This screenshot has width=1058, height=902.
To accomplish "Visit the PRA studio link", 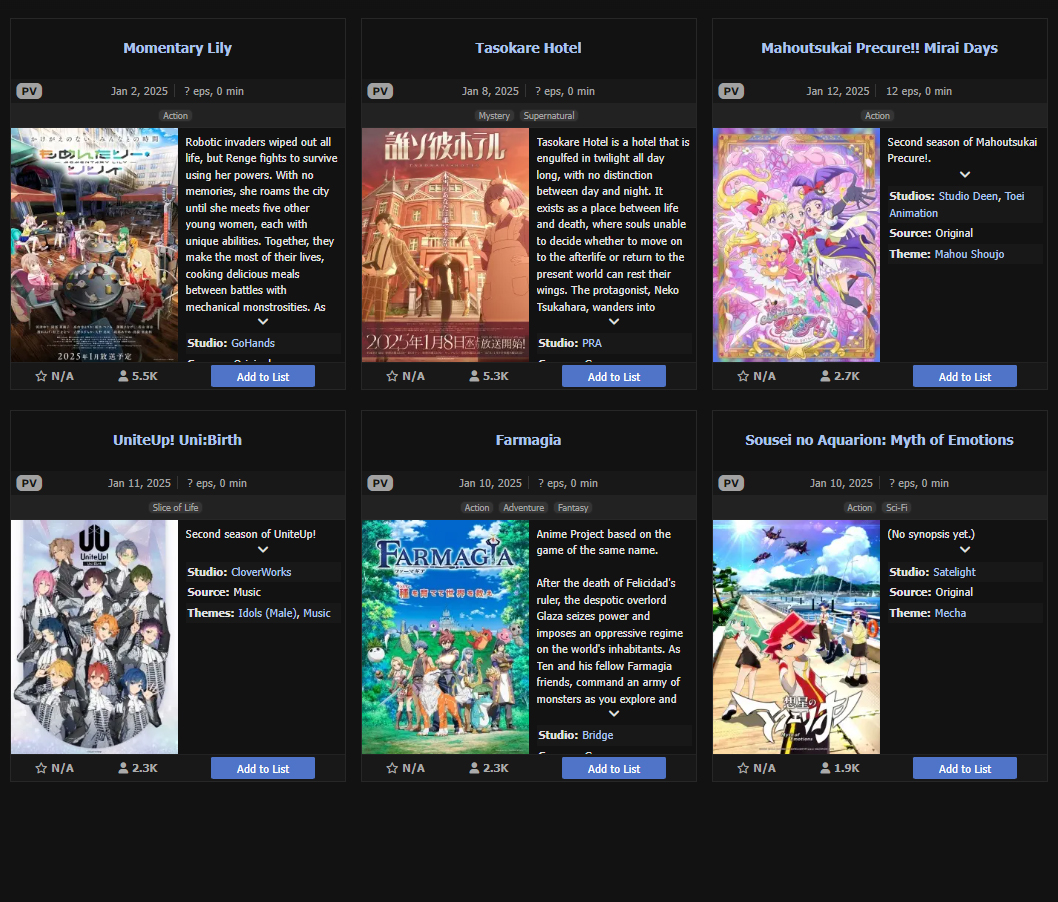I will coord(592,343).
